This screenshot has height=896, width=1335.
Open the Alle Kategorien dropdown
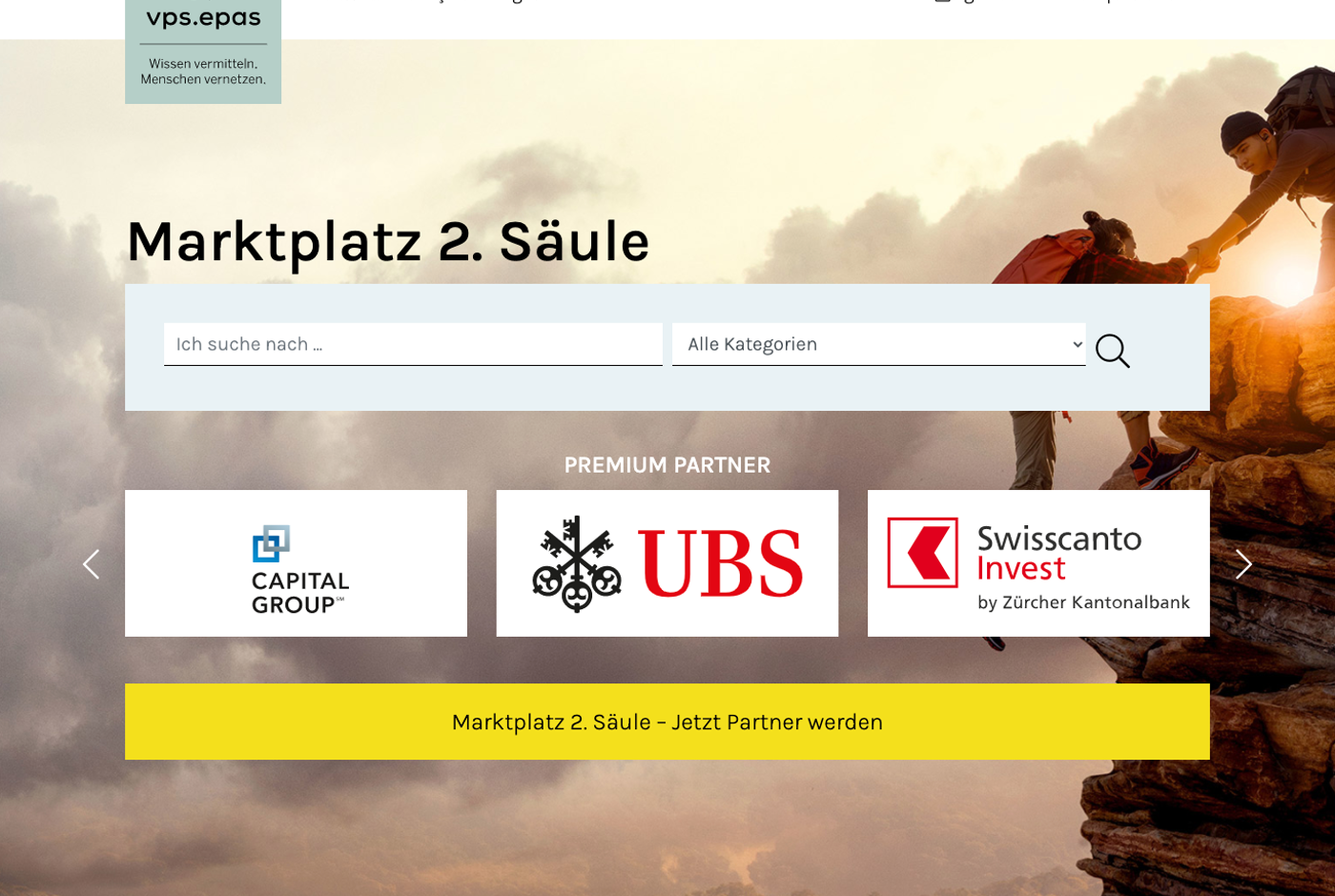click(877, 344)
